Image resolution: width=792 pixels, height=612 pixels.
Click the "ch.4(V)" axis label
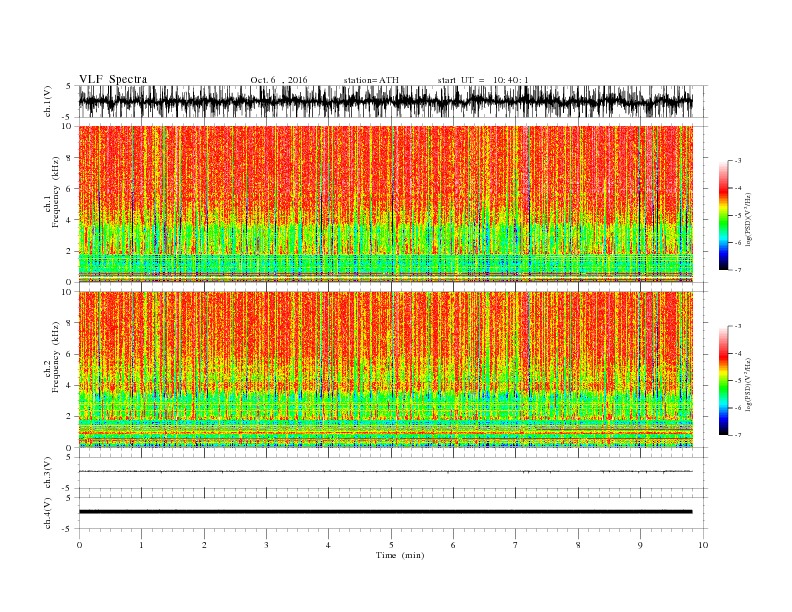[x=48, y=514]
